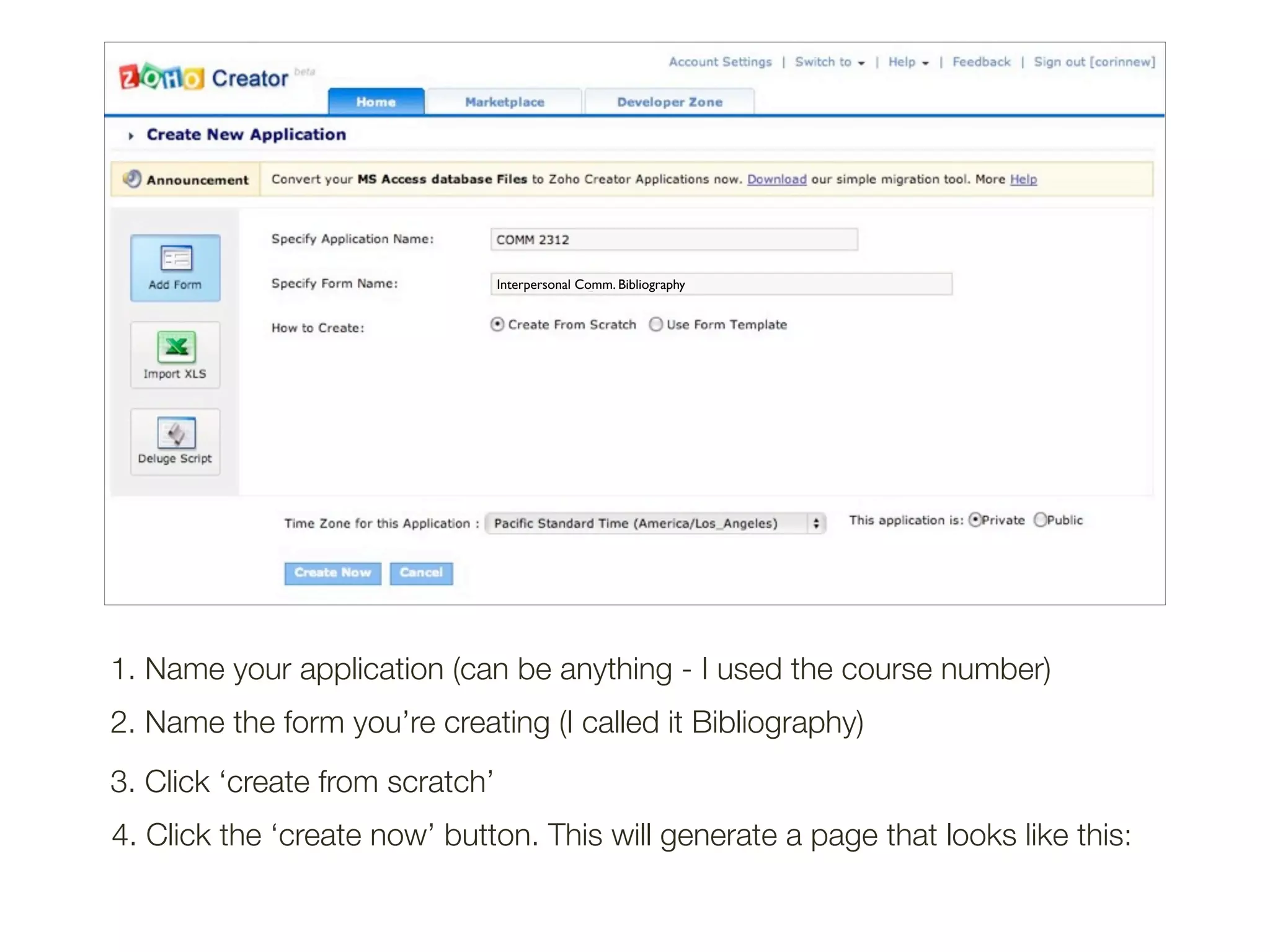Select Use Form Template radio button
This screenshot has height=952, width=1270.
656,324
